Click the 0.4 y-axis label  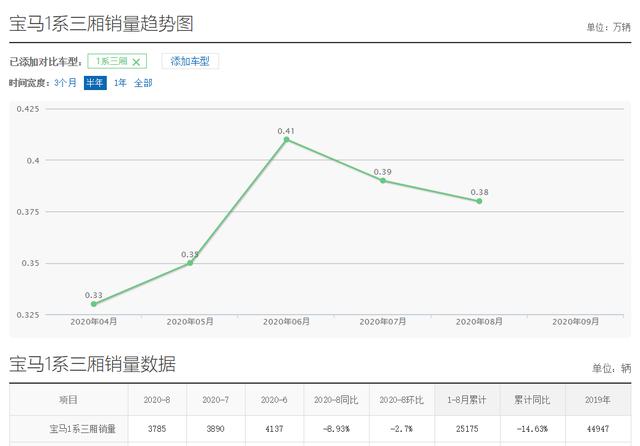(33, 160)
